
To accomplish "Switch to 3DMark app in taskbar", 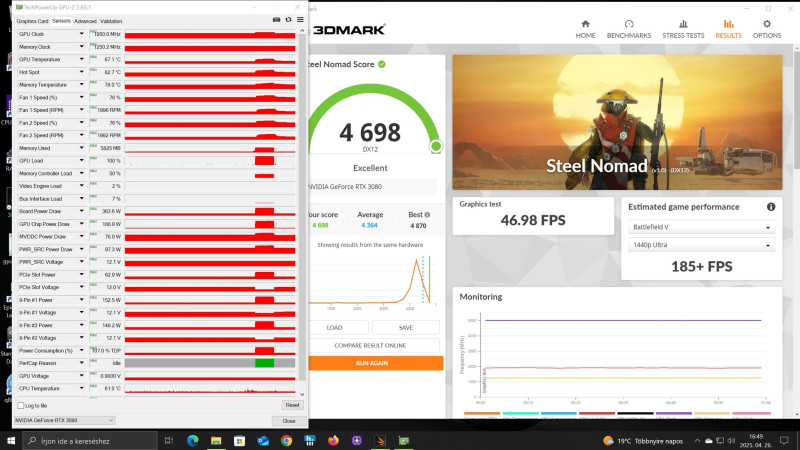I will 380,440.
